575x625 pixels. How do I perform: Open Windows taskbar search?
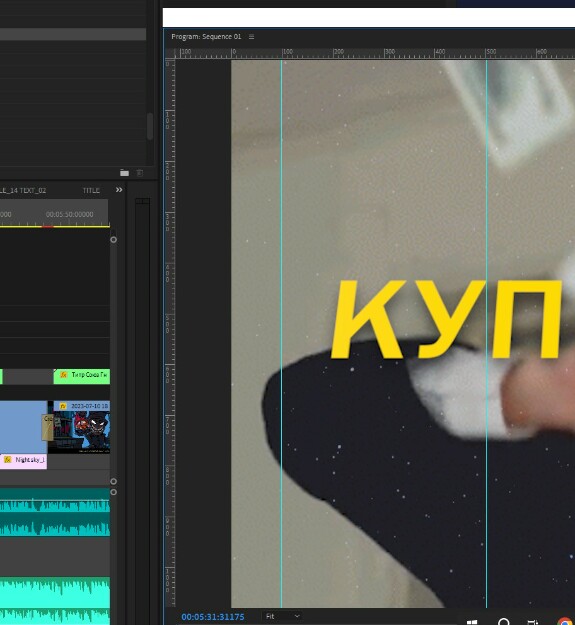click(504, 622)
